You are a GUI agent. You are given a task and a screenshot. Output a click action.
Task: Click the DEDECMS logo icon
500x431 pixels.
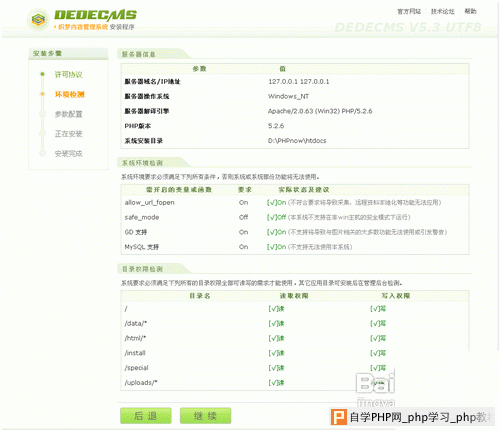click(38, 20)
